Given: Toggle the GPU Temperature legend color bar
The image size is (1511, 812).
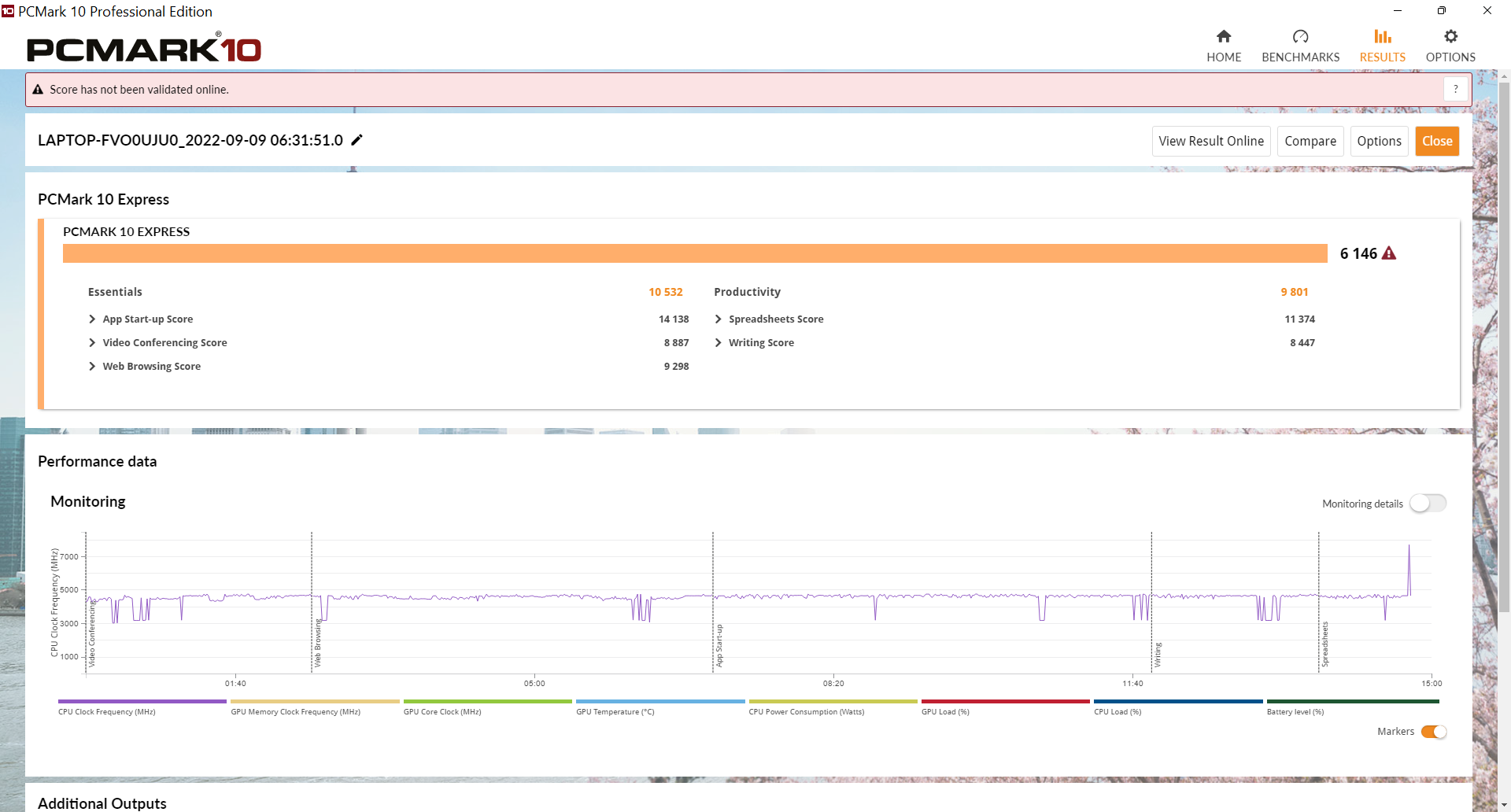Looking at the screenshot, I should pyautogui.click(x=660, y=701).
